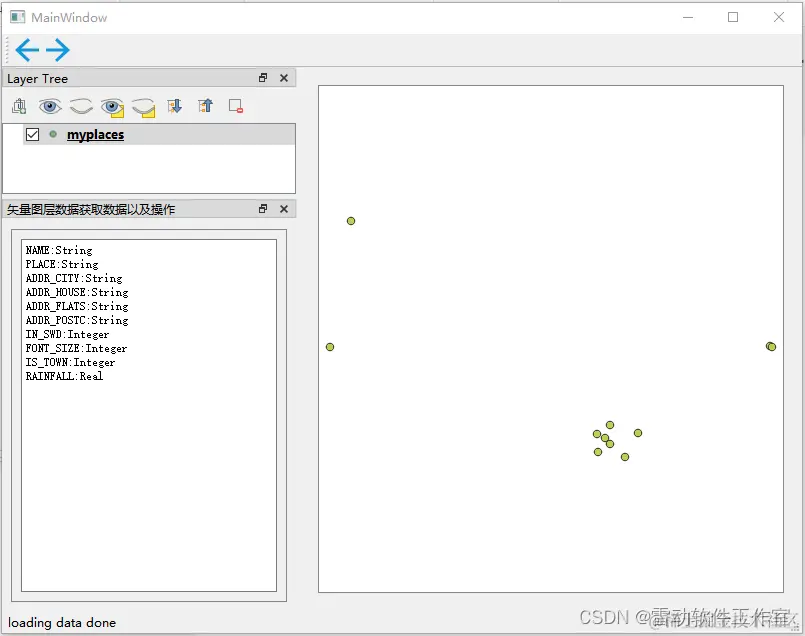Select the myplaces layer name
The height and width of the screenshot is (636, 805).
pyautogui.click(x=95, y=134)
